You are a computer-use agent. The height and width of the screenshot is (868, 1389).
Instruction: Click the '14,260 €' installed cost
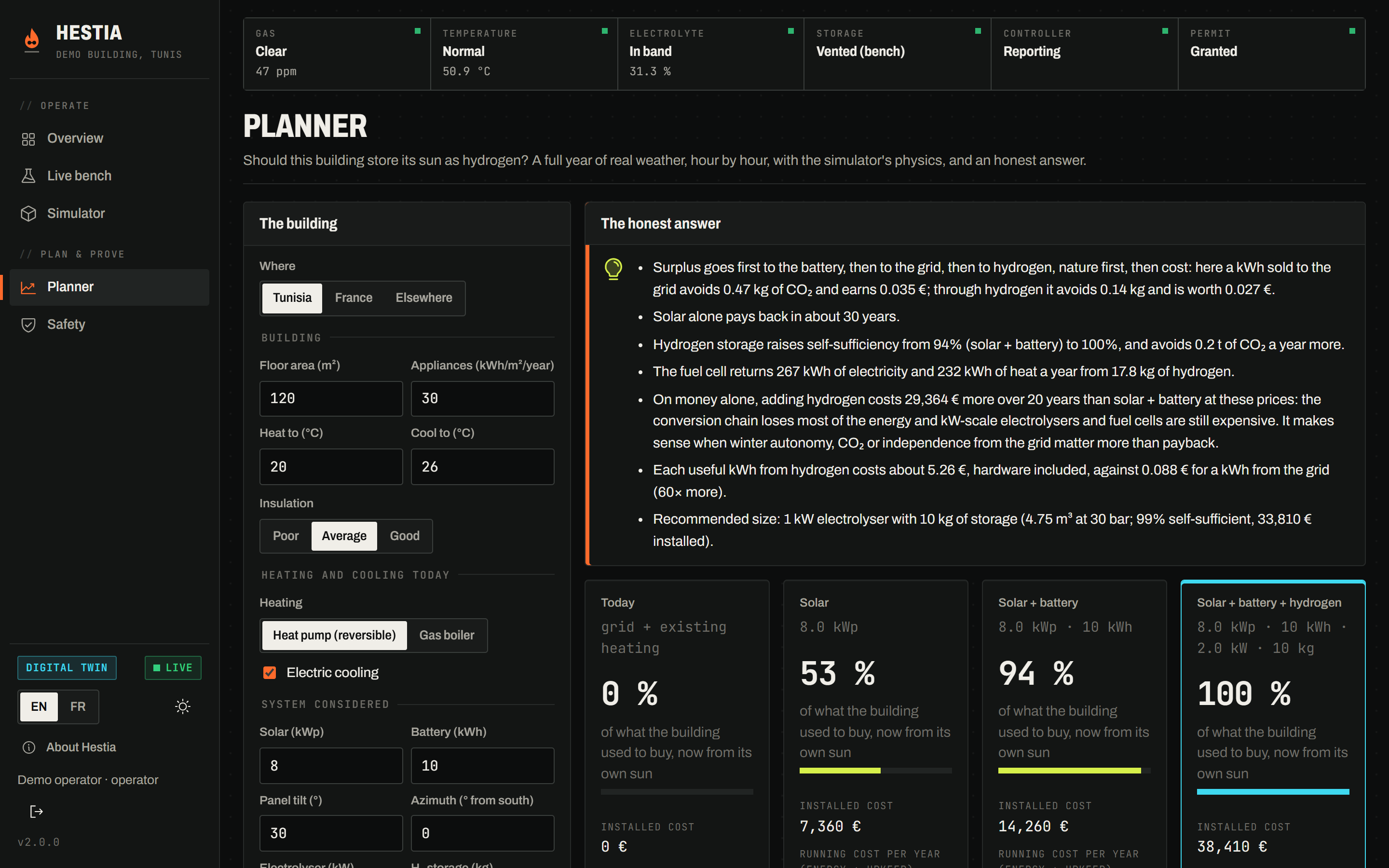click(1033, 826)
